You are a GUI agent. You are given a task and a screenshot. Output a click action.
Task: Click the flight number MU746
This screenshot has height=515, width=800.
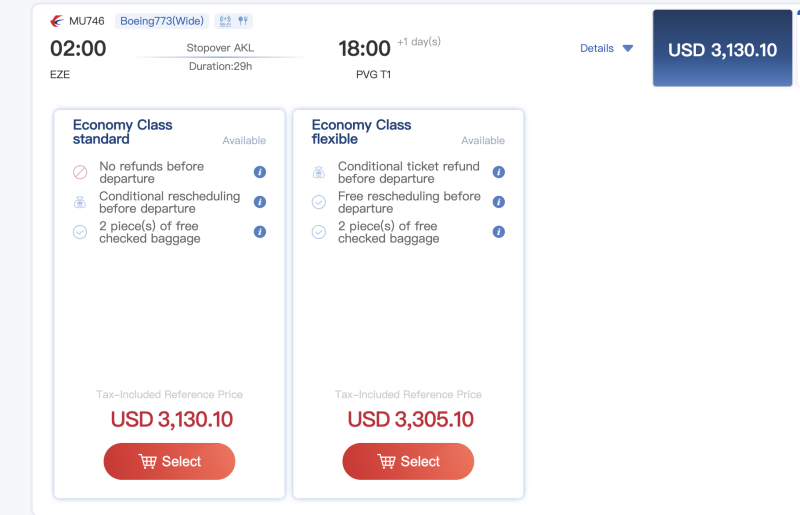point(87,21)
